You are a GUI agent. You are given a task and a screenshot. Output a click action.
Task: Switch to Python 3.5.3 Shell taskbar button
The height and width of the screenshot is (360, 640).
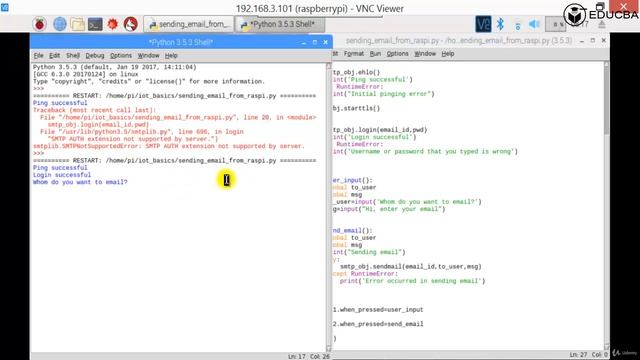click(x=280, y=24)
